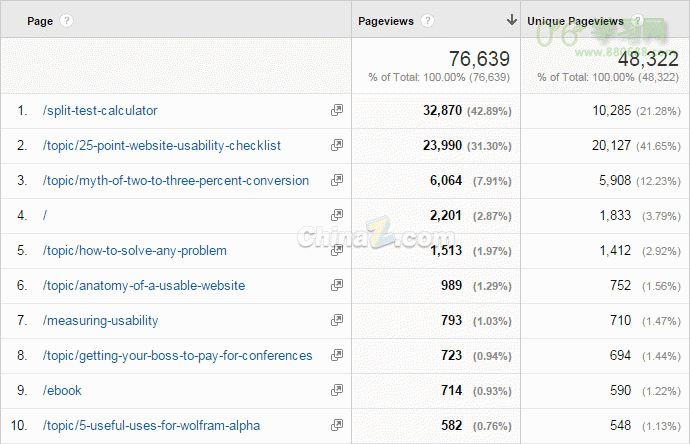Click external link icon for 25-point-website-usability-checklist row
Image resolution: width=690 pixels, height=444 pixels.
point(337,146)
